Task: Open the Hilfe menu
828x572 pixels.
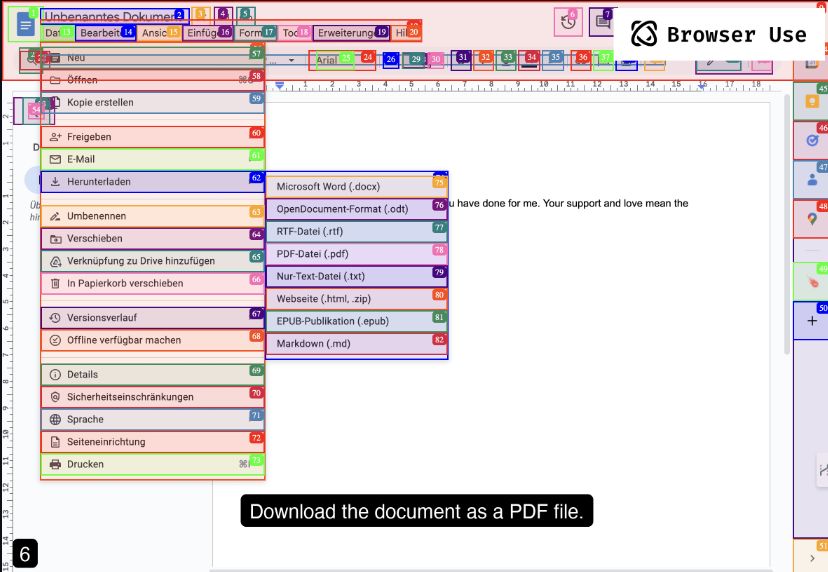Action: 407,33
